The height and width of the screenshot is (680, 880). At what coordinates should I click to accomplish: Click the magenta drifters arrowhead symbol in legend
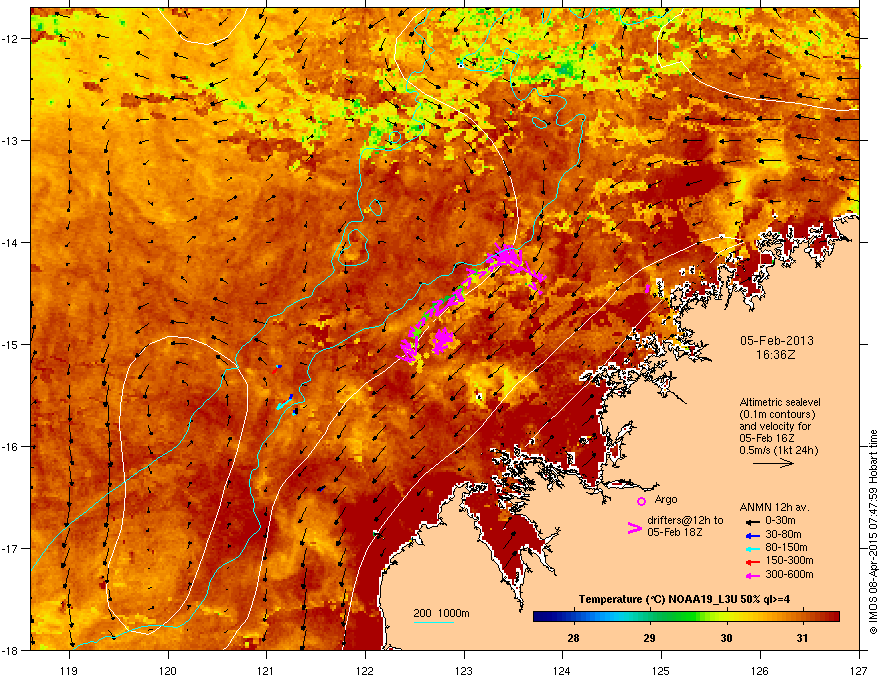[634, 528]
